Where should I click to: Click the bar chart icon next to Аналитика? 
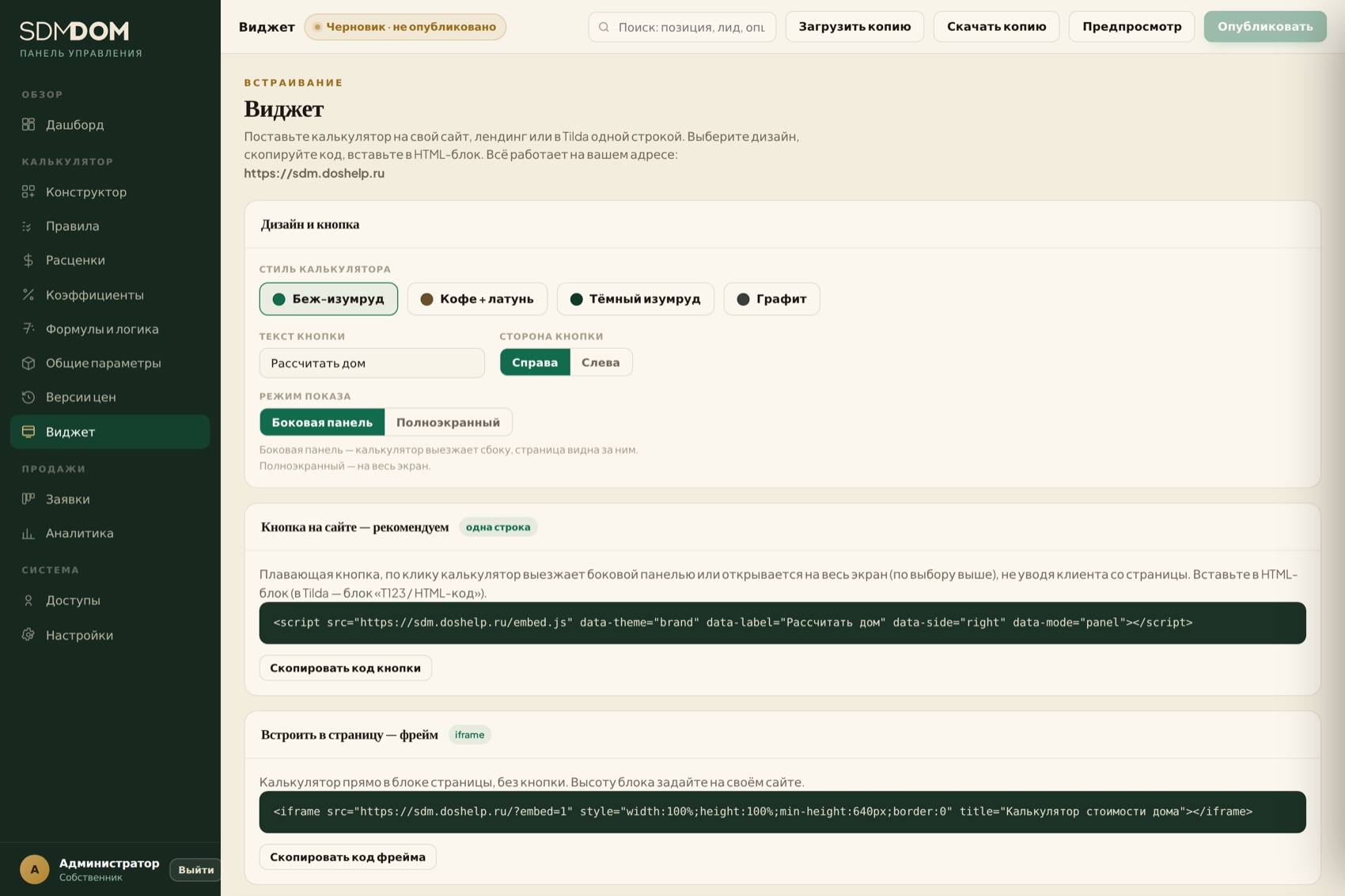[x=28, y=533]
